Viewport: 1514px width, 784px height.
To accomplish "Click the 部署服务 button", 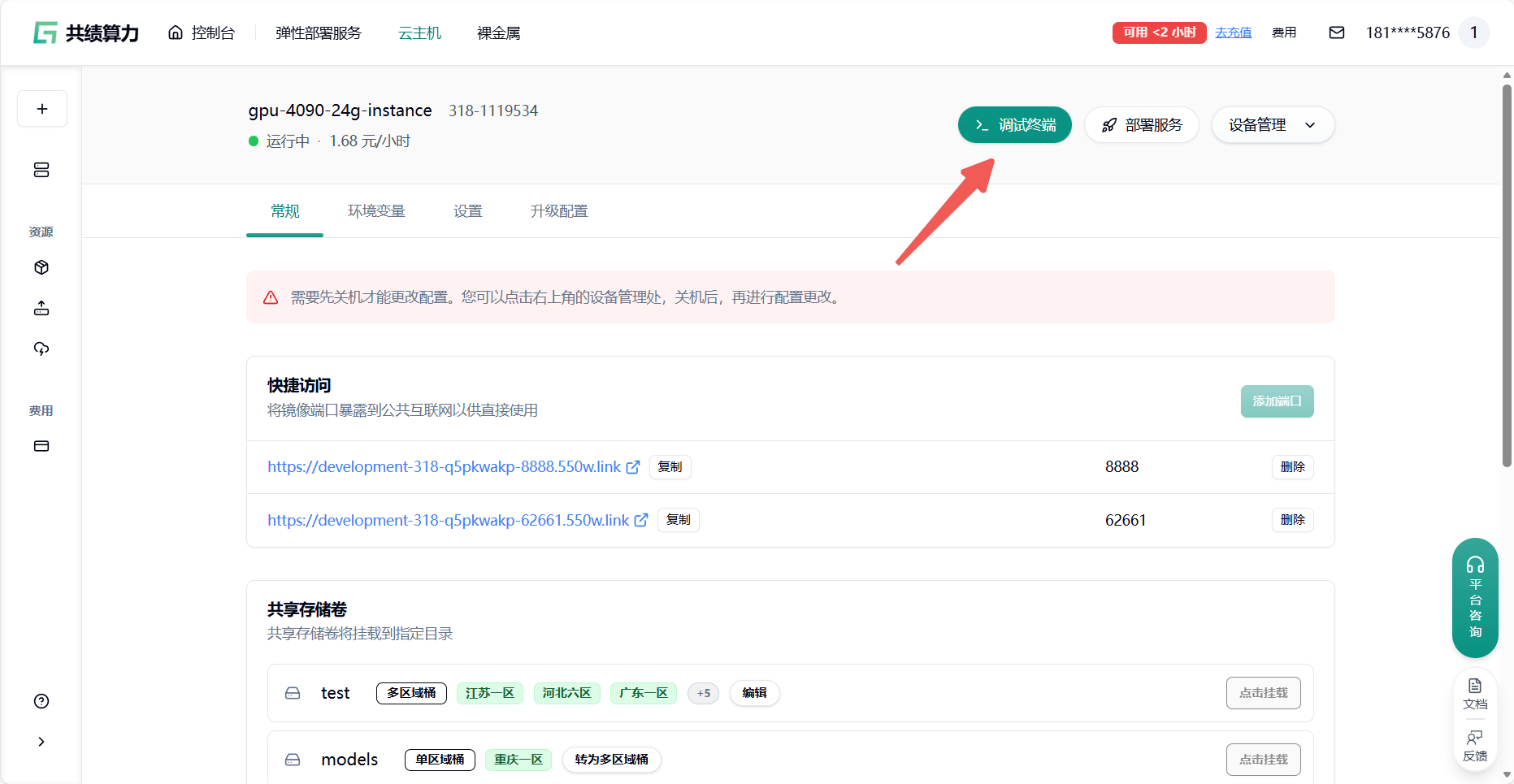I will click(x=1141, y=125).
